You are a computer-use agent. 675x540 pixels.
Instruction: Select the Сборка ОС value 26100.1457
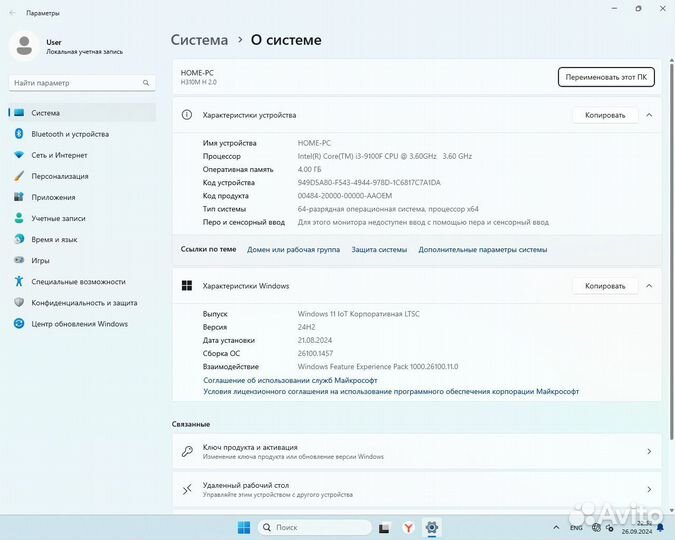click(315, 354)
